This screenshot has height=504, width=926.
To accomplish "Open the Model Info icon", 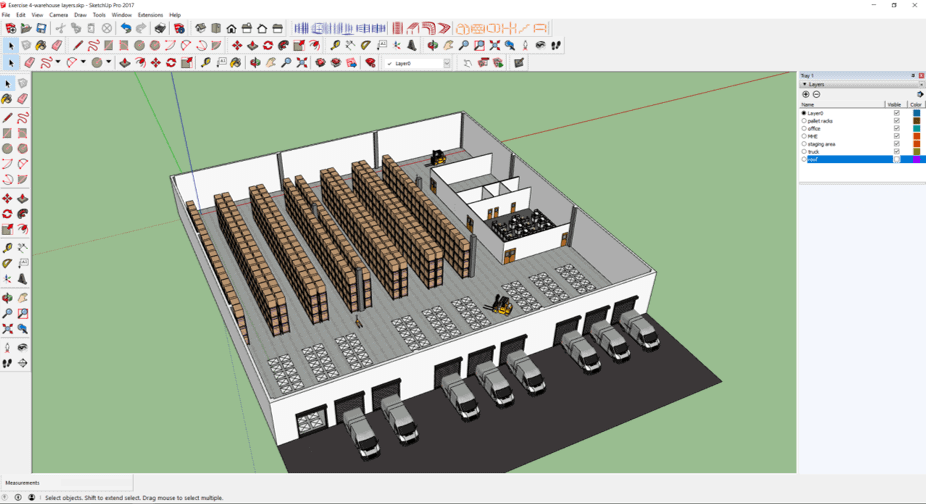I will [179, 28].
